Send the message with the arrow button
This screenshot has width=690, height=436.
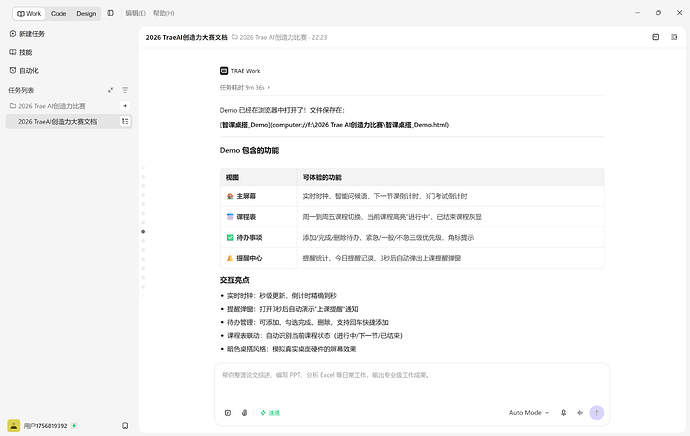click(597, 413)
